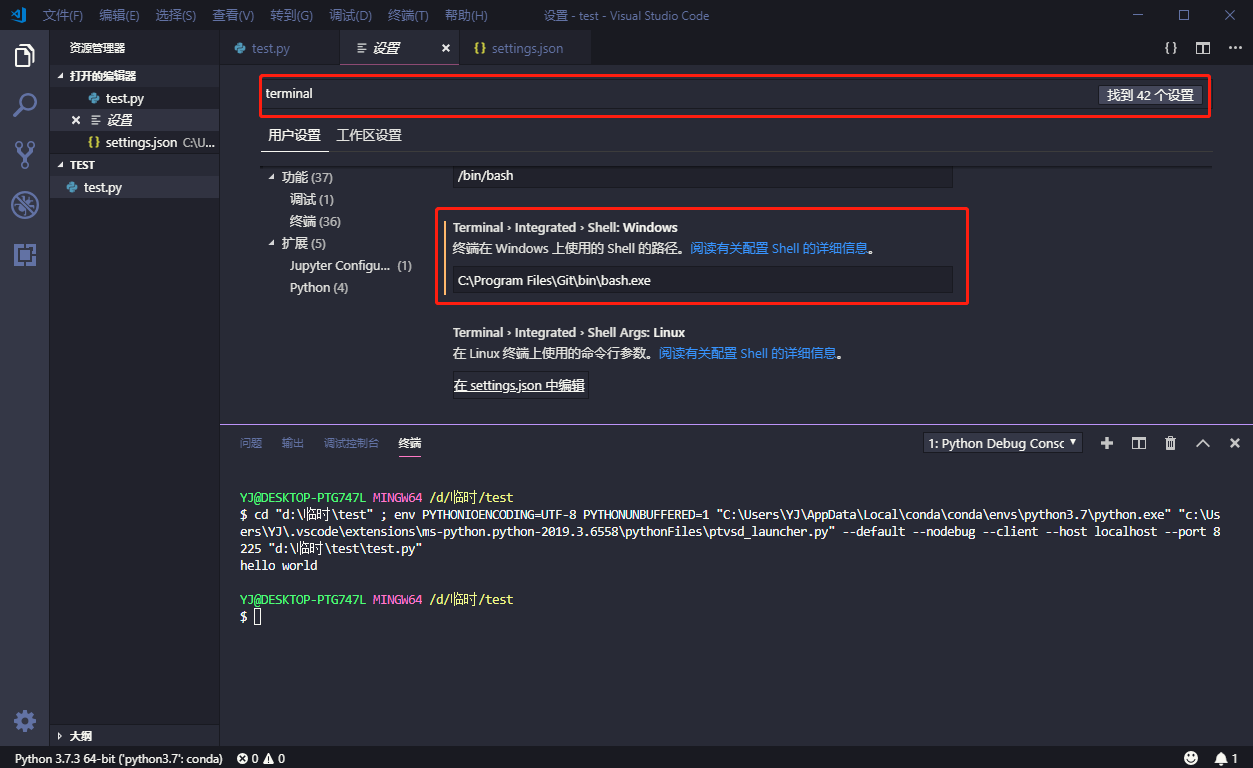This screenshot has height=768, width=1253.
Task: Click the errors and warnings status indicator
Action: (261, 758)
